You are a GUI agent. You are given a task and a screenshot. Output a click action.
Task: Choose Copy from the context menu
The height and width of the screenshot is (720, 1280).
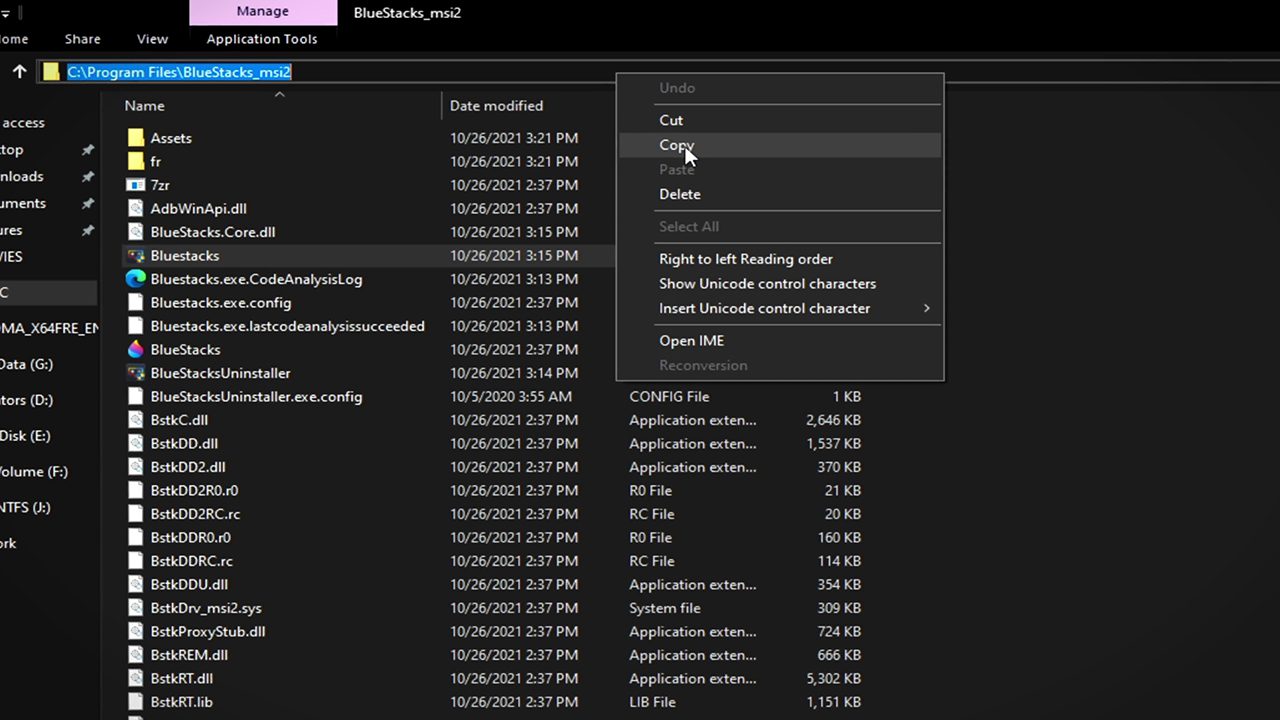pyautogui.click(x=676, y=145)
